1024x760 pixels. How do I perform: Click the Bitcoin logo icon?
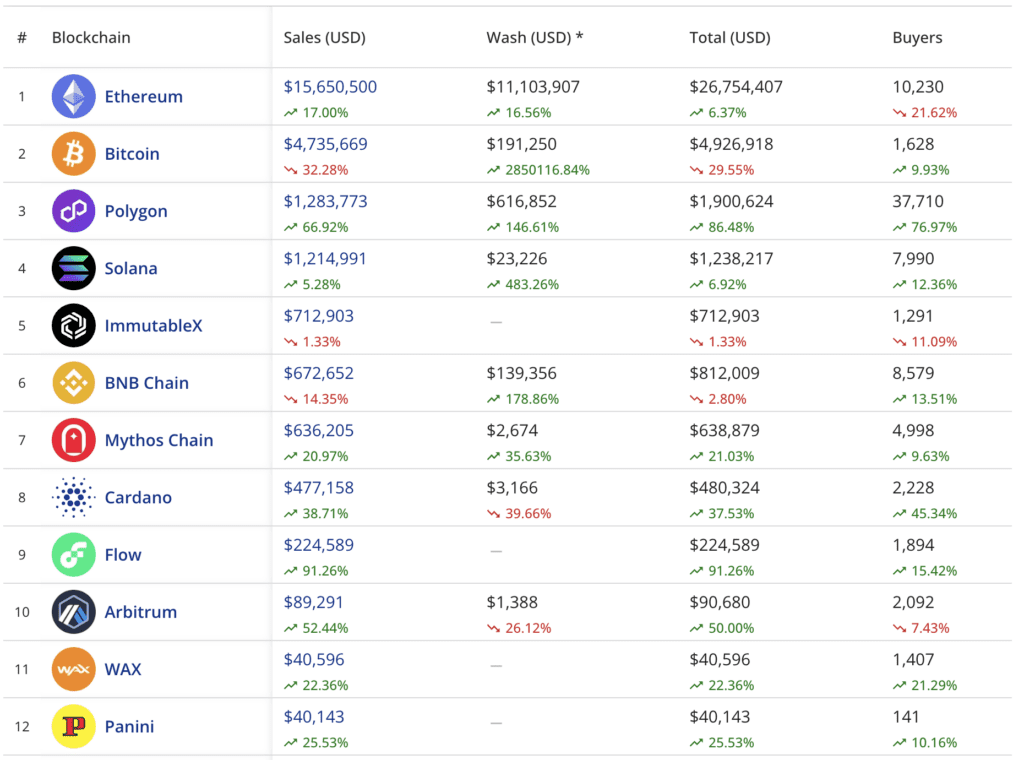coord(73,153)
